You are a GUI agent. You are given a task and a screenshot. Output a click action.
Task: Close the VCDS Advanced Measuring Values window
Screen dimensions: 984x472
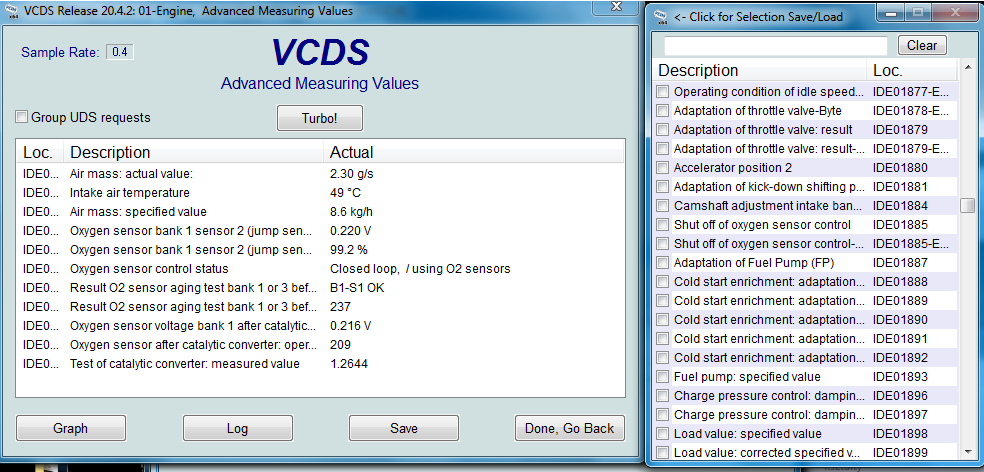point(617,6)
